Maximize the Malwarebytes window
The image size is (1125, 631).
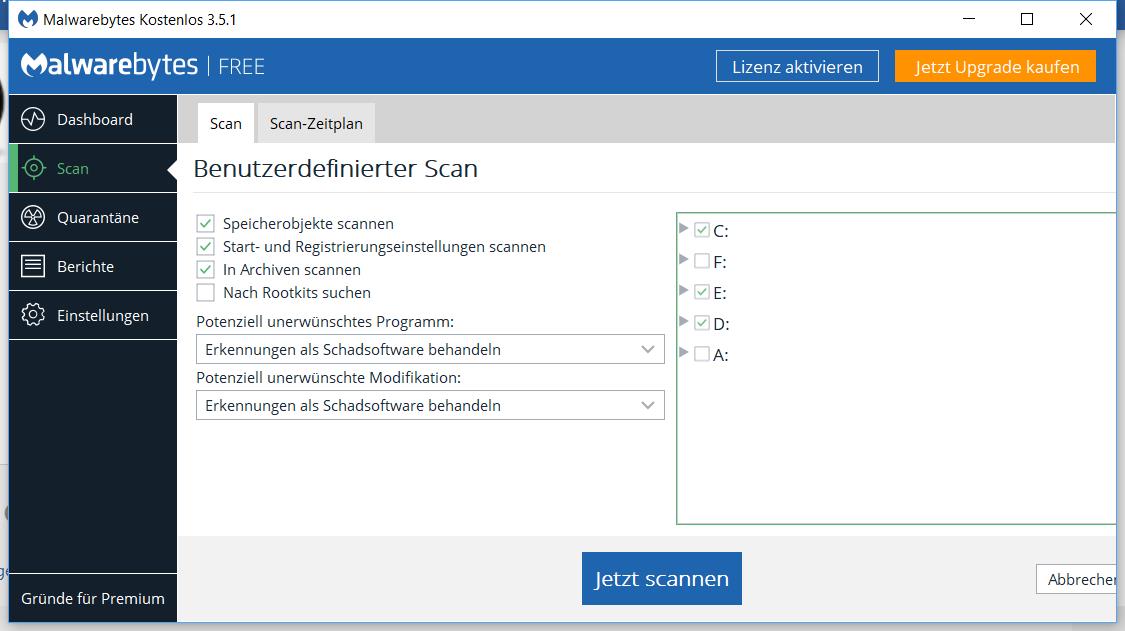pos(1027,19)
